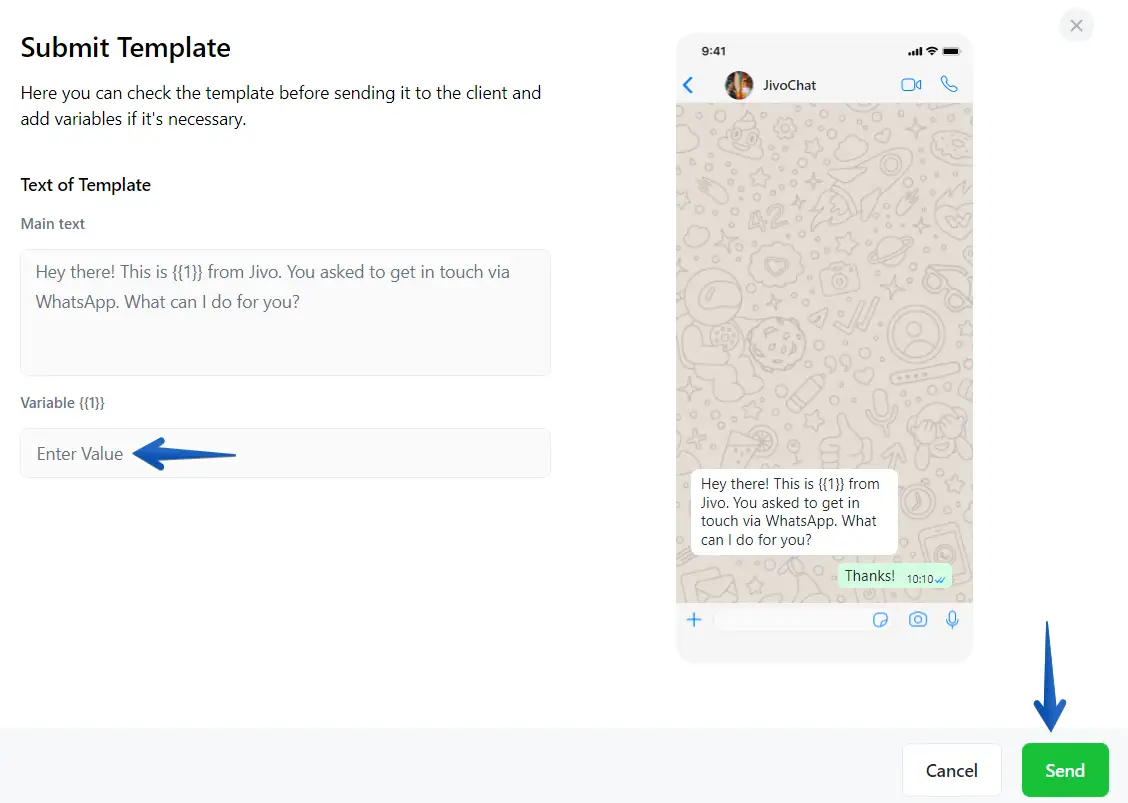The image size is (1128, 803).
Task: Click the Wi-Fi icon in phone status bar
Action: (x=932, y=51)
